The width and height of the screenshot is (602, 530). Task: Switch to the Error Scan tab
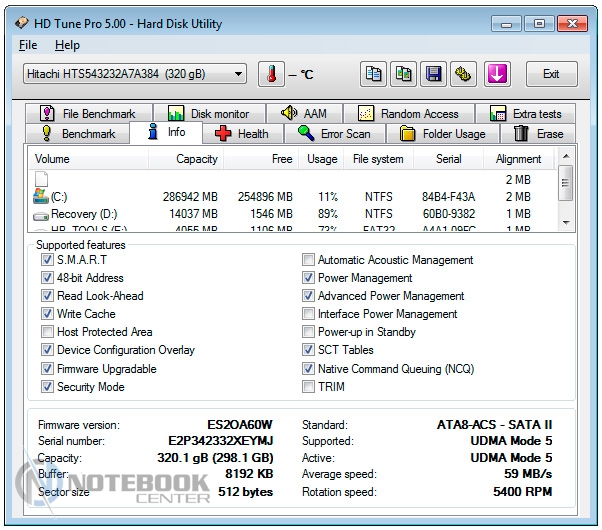point(334,133)
